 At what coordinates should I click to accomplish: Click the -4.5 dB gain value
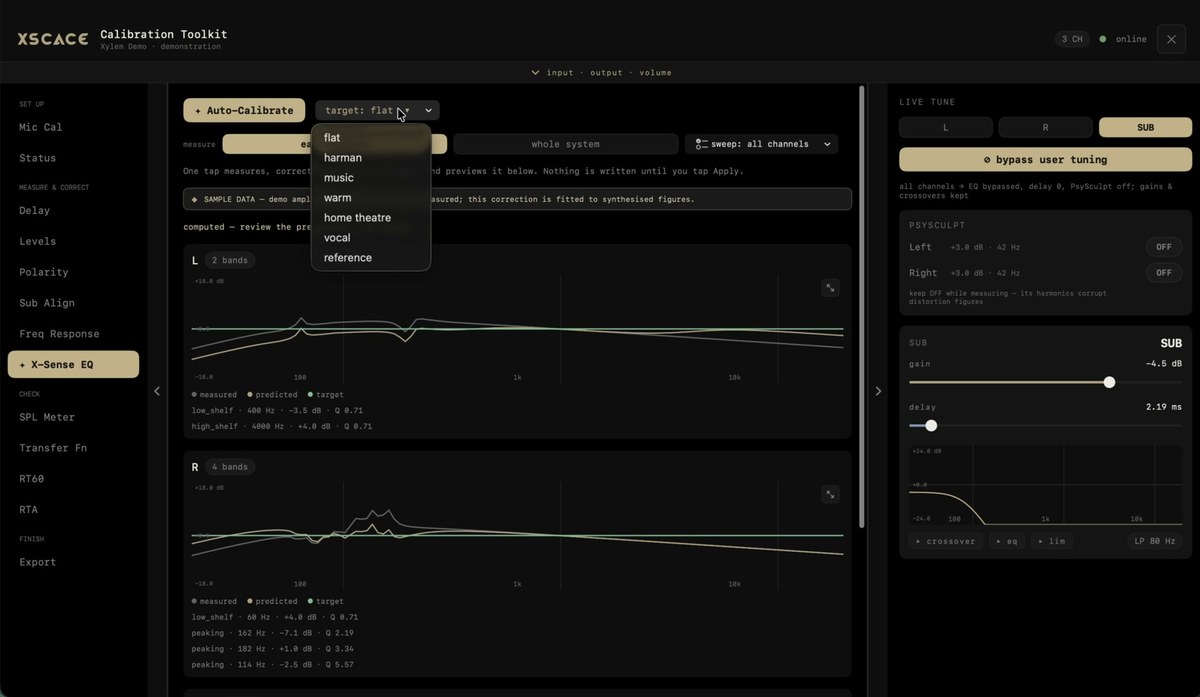click(x=1164, y=364)
